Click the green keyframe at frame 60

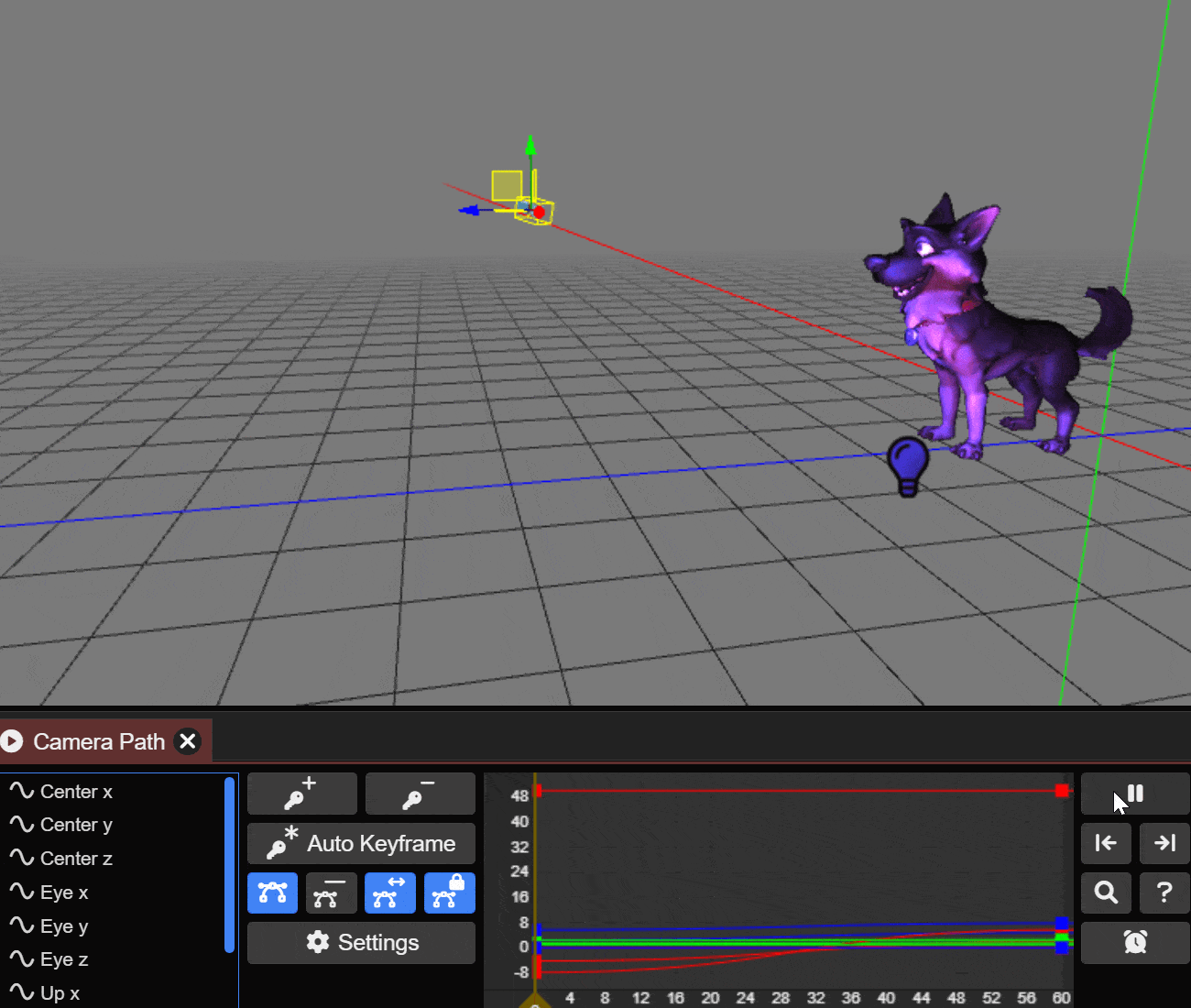1062,937
